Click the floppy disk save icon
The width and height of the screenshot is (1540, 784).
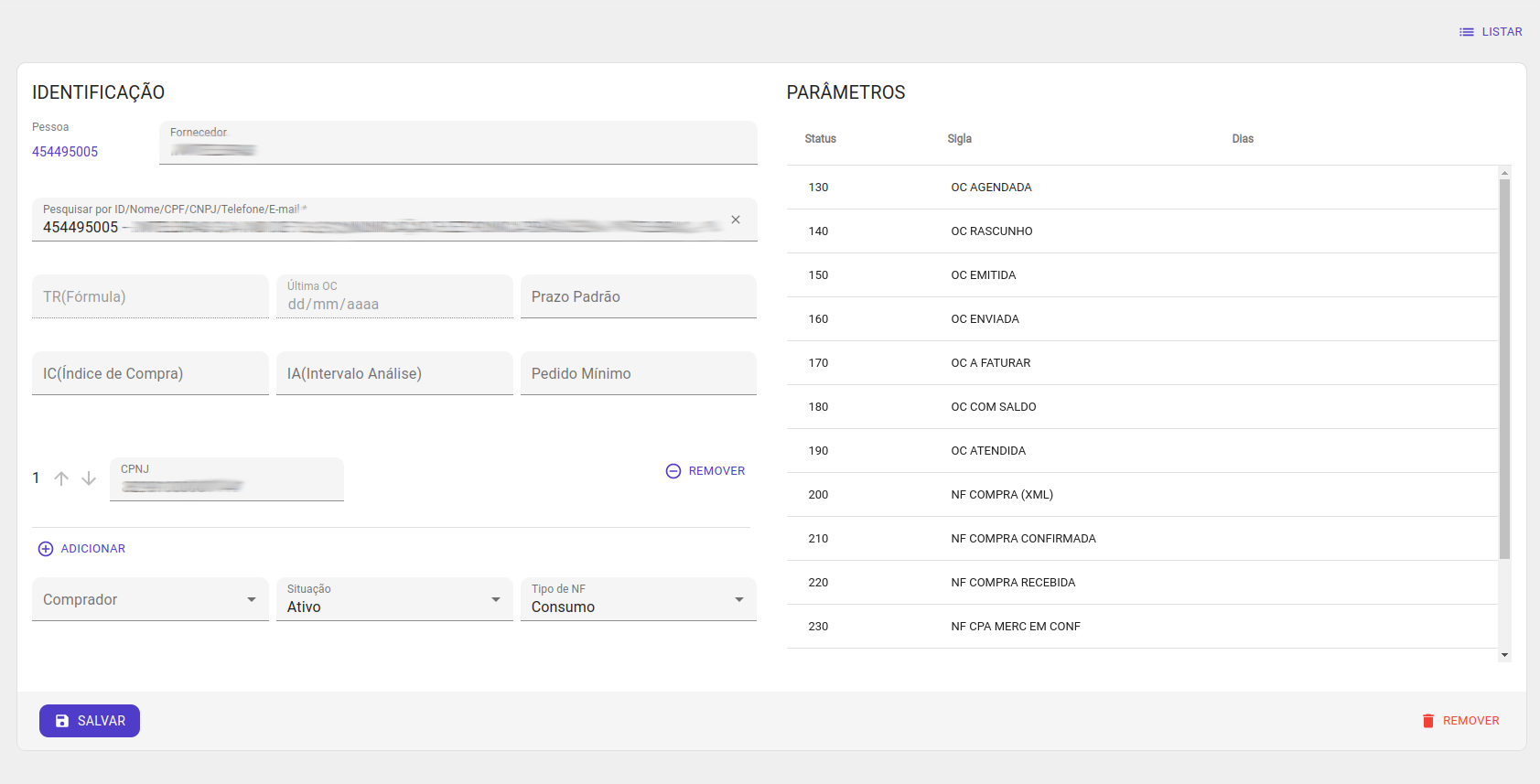(62, 721)
